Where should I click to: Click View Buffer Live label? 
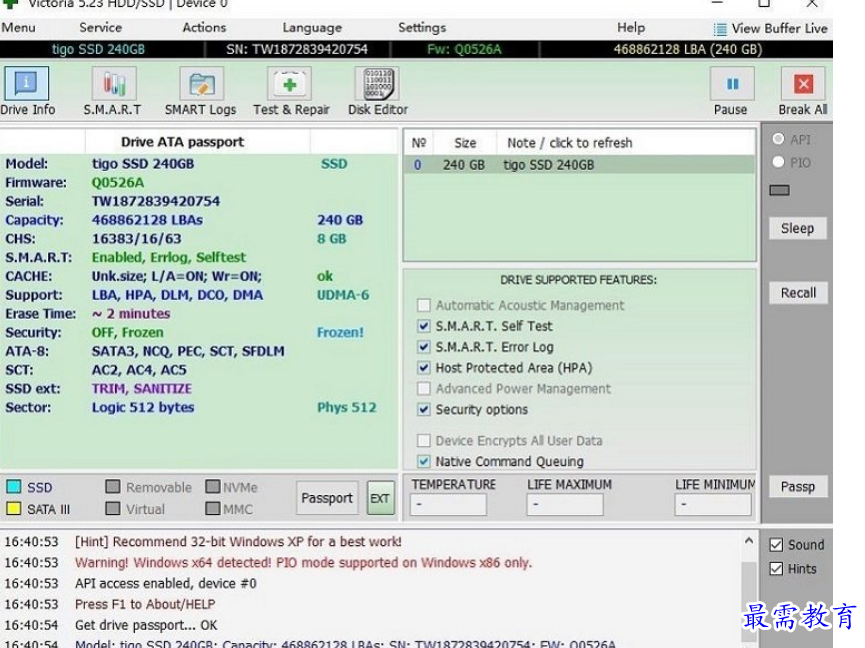[x=779, y=29]
